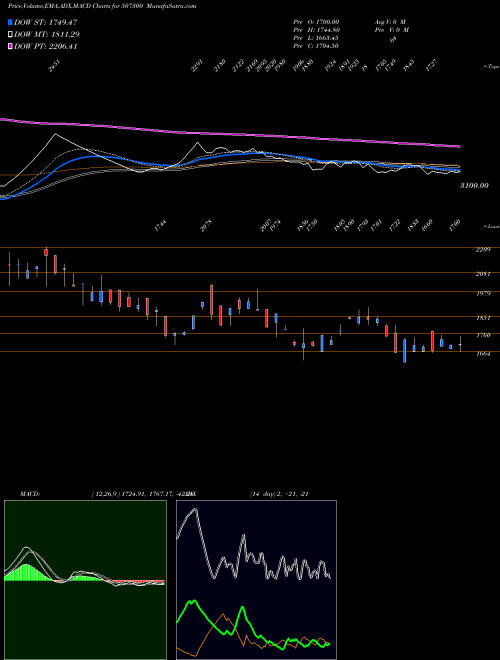Click the 1664 price axis label

pos(483,354)
